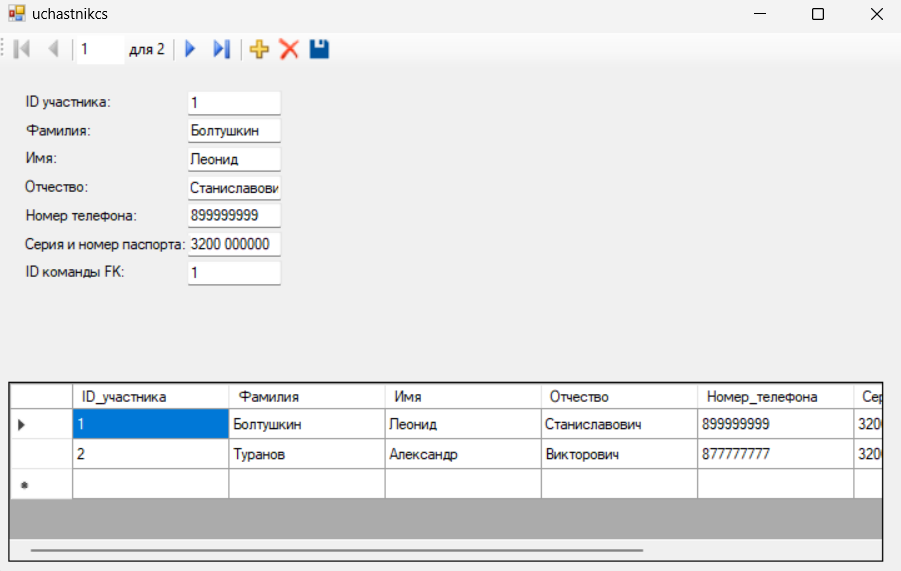
Task: Click the empty Фамилия cell in new row
Action: 307,484
